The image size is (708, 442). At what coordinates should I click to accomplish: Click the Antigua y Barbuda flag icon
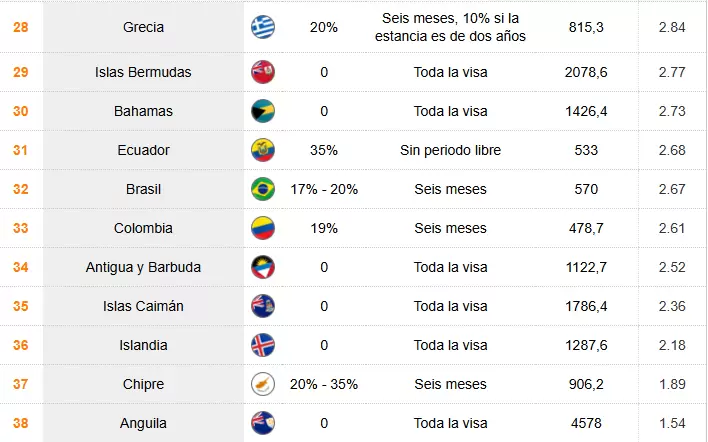coord(263,267)
